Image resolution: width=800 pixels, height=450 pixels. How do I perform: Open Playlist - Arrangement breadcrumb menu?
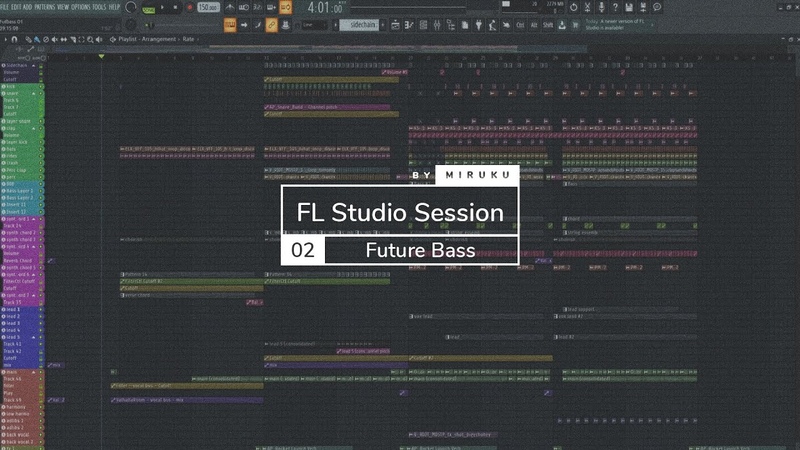click(146, 39)
